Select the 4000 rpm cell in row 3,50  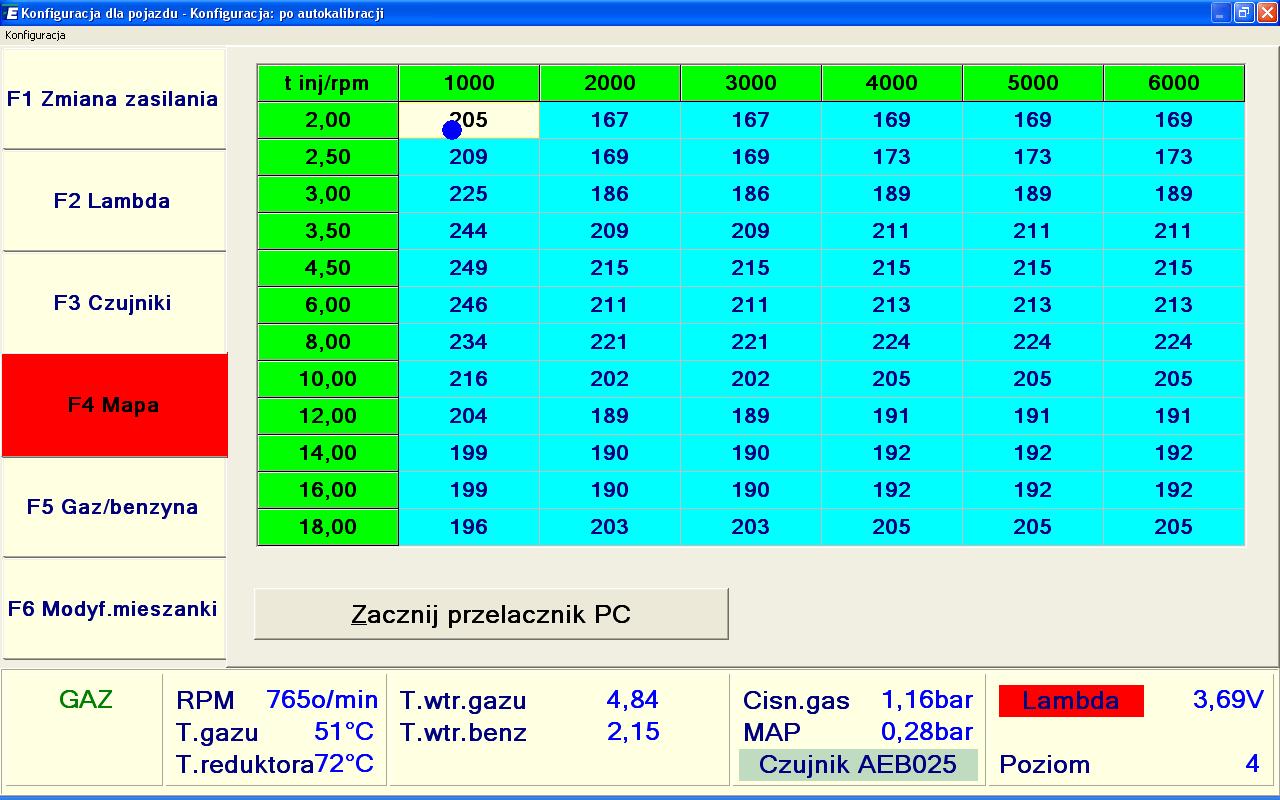tap(892, 231)
